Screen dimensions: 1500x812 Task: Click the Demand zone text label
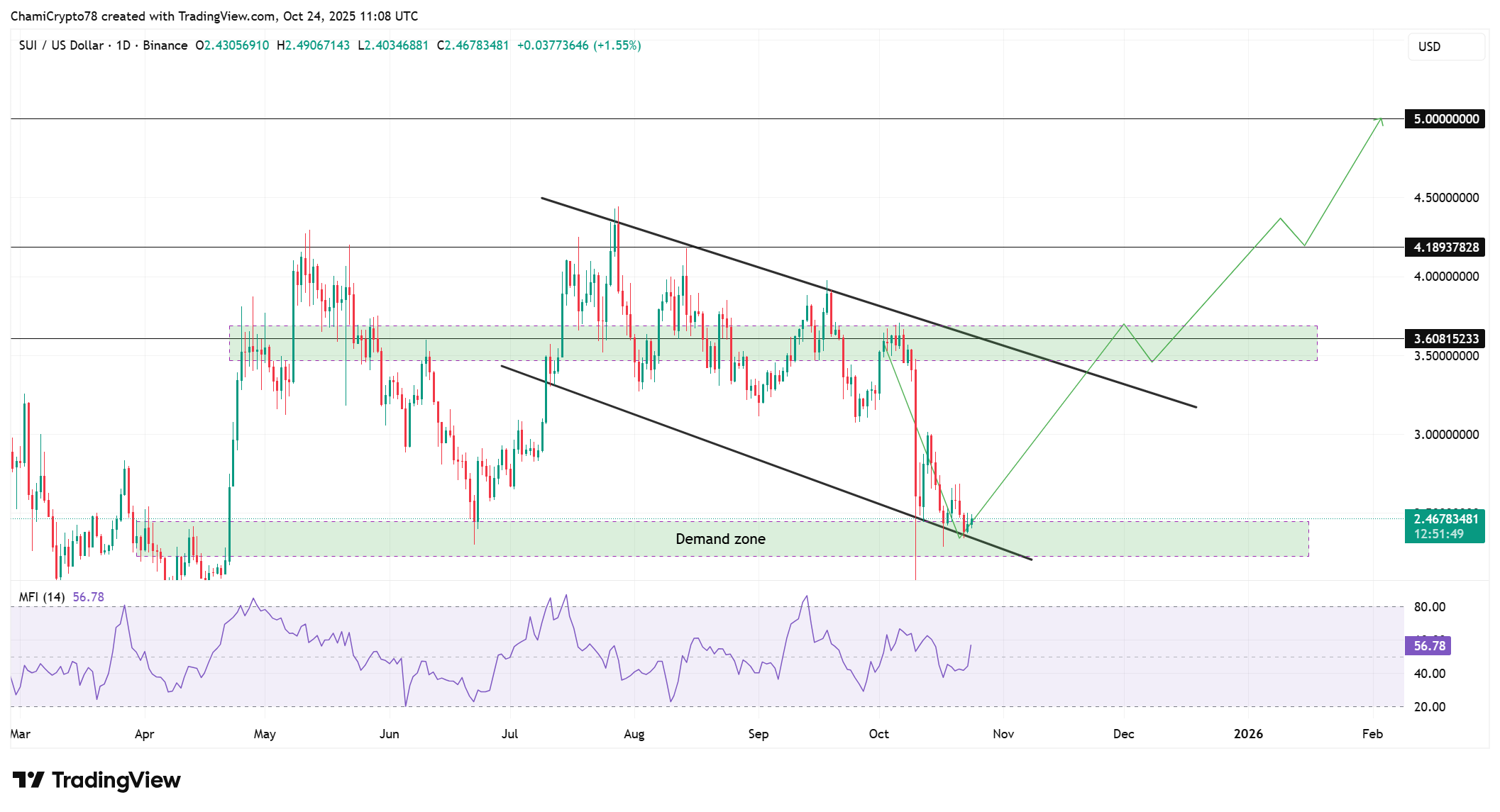pyautogui.click(x=720, y=539)
